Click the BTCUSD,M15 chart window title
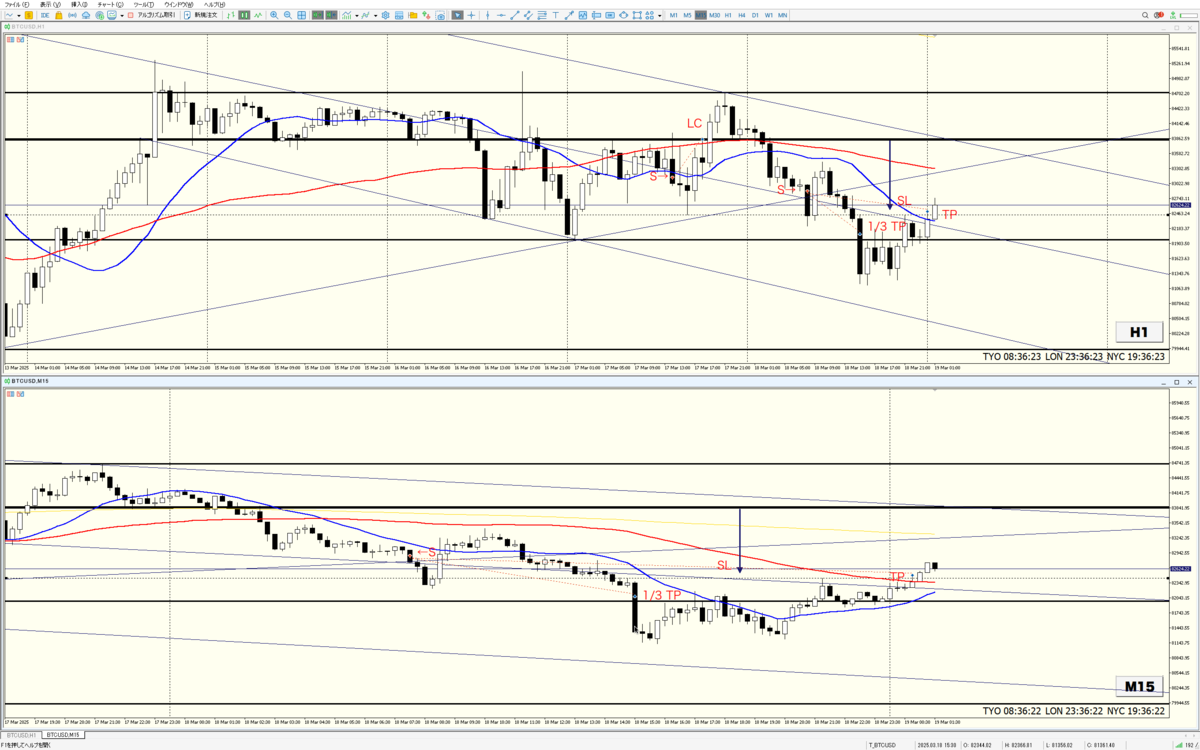The width and height of the screenshot is (1200, 750). (x=29, y=382)
